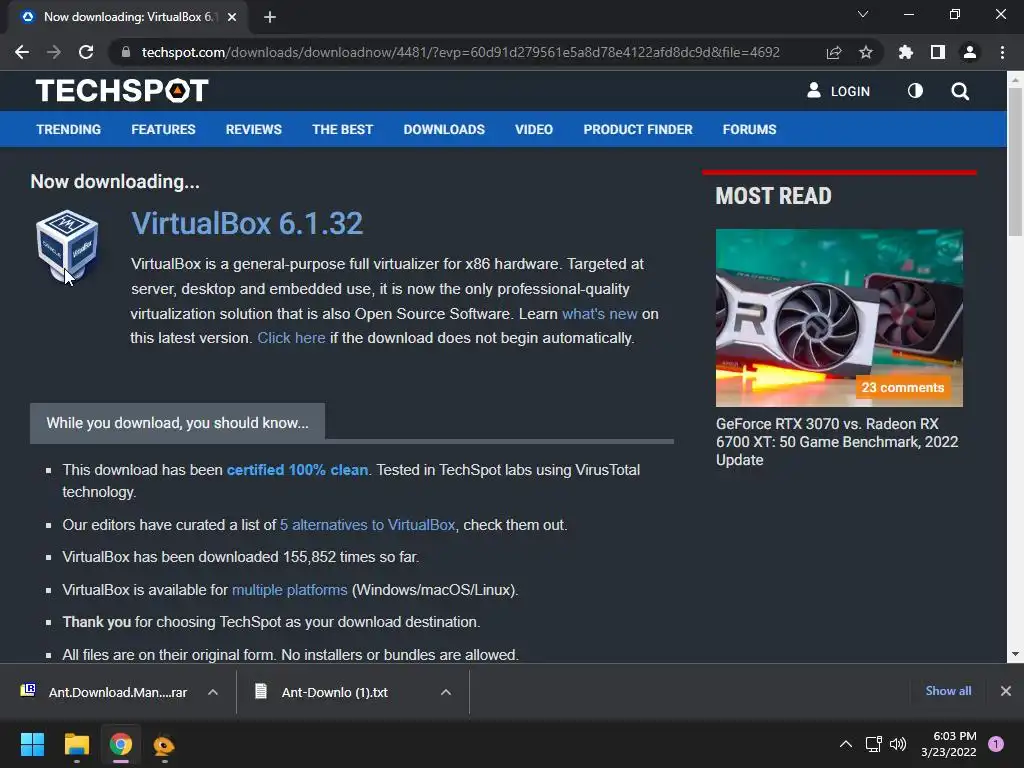Click the Chrome taskbar icon

pyautogui.click(x=121, y=744)
